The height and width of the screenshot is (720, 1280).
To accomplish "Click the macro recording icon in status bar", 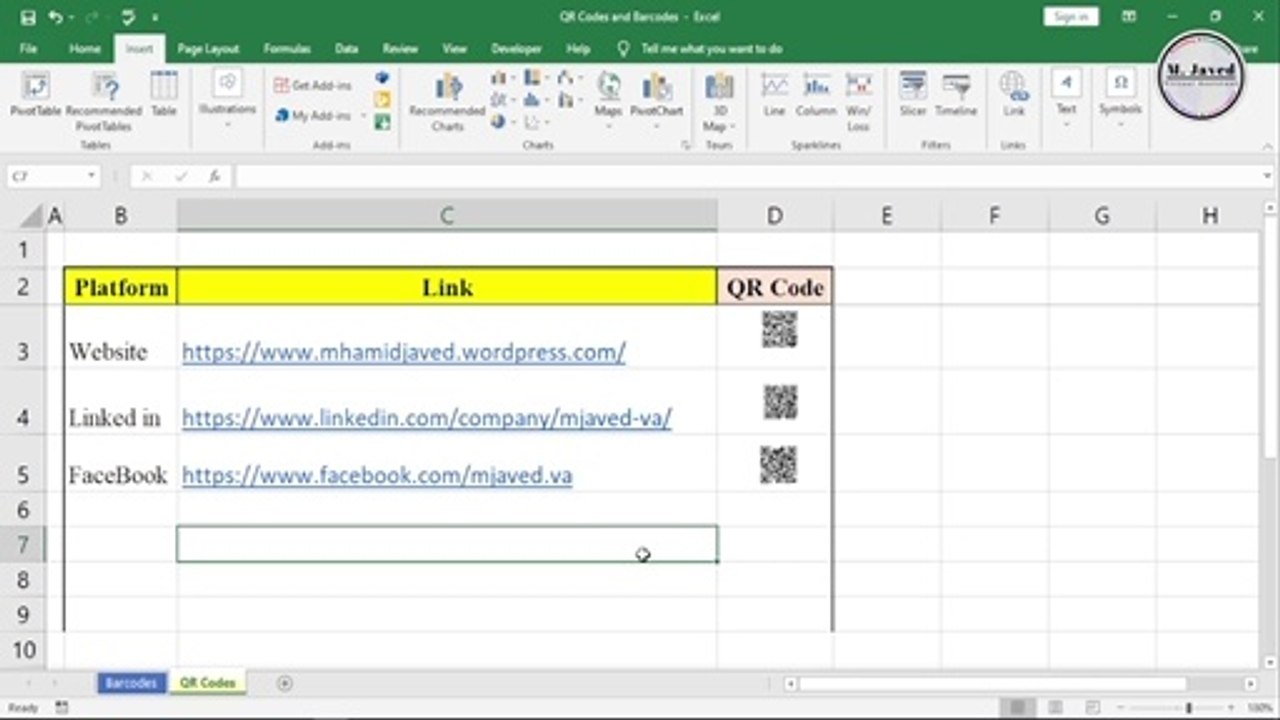I will (x=62, y=707).
